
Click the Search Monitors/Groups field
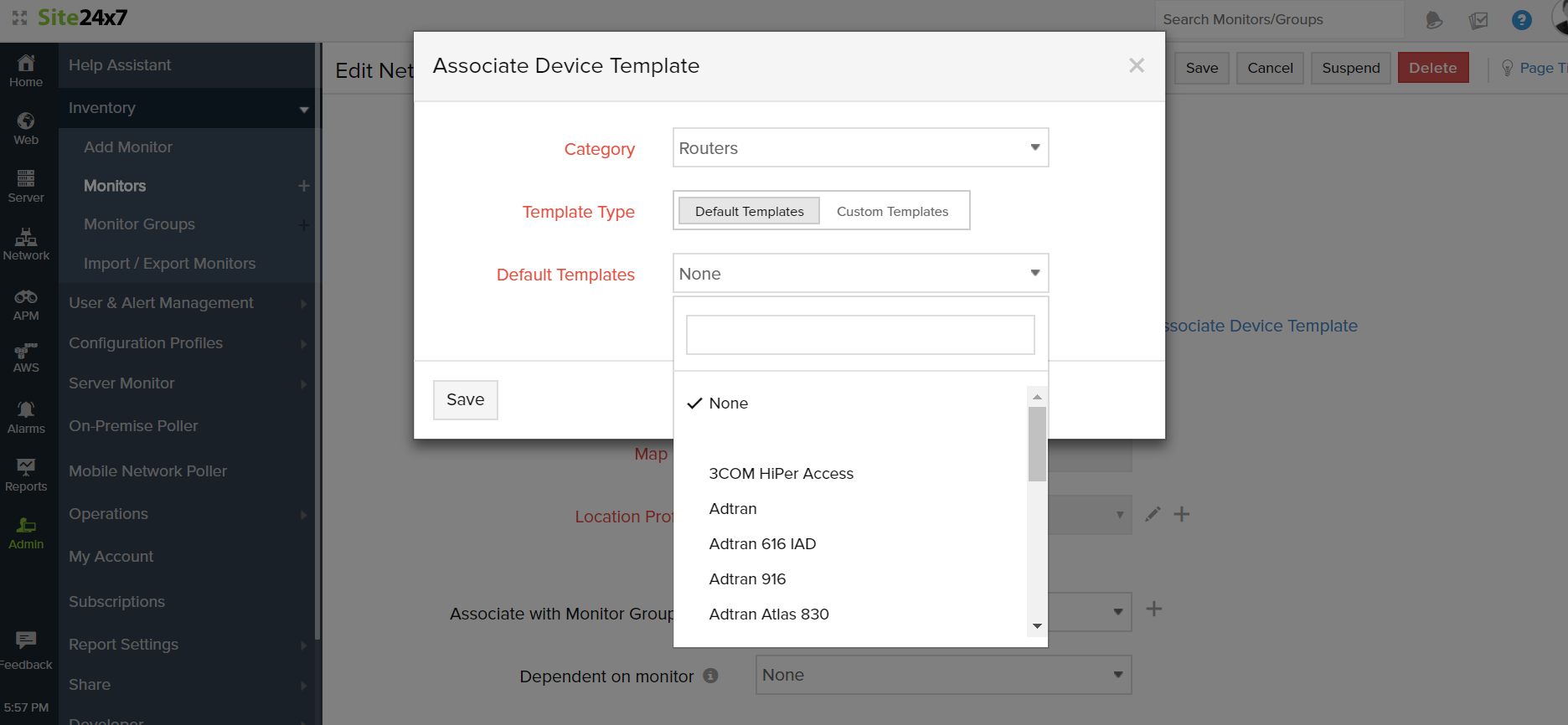pos(1280,19)
